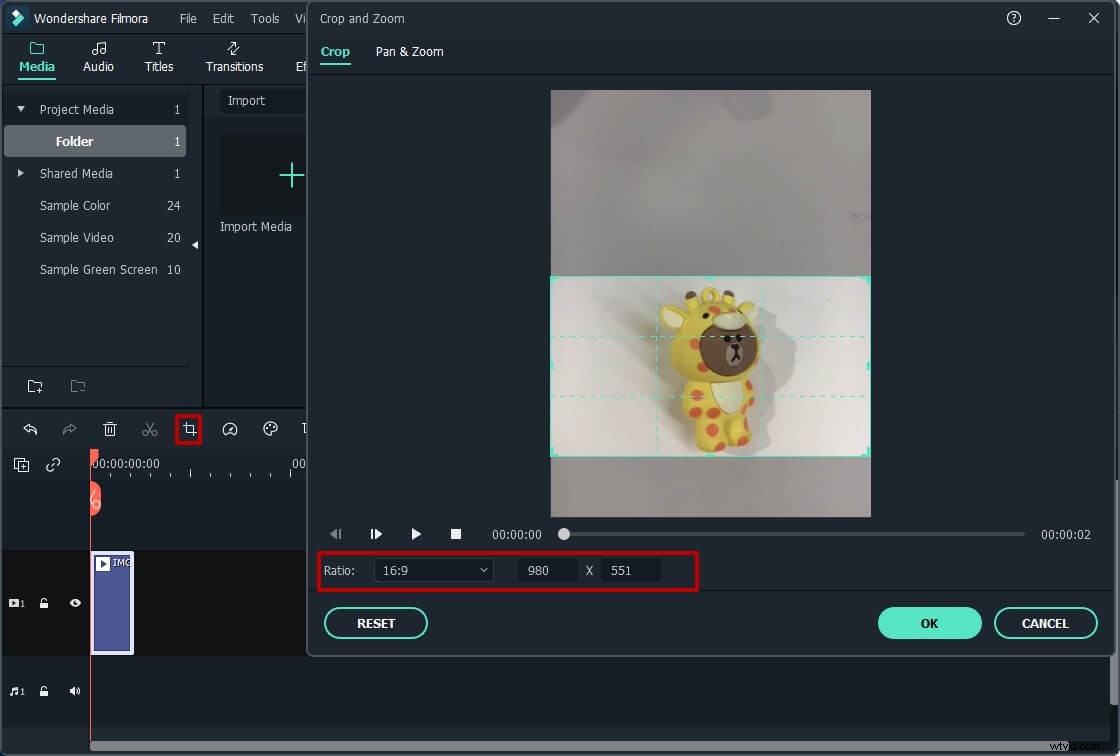This screenshot has height=756, width=1120.
Task: Click the playback progress slider
Action: 563,534
